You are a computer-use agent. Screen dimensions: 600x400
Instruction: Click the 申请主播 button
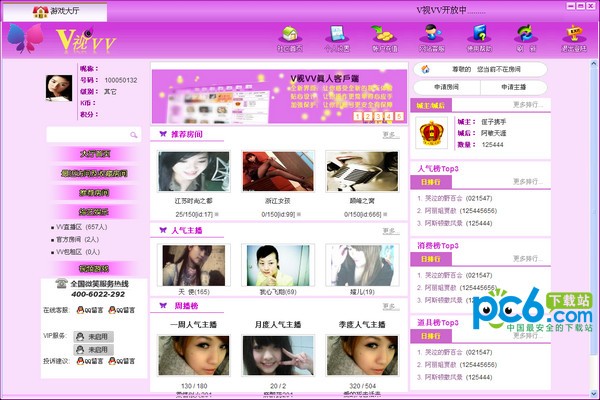[x=514, y=87]
